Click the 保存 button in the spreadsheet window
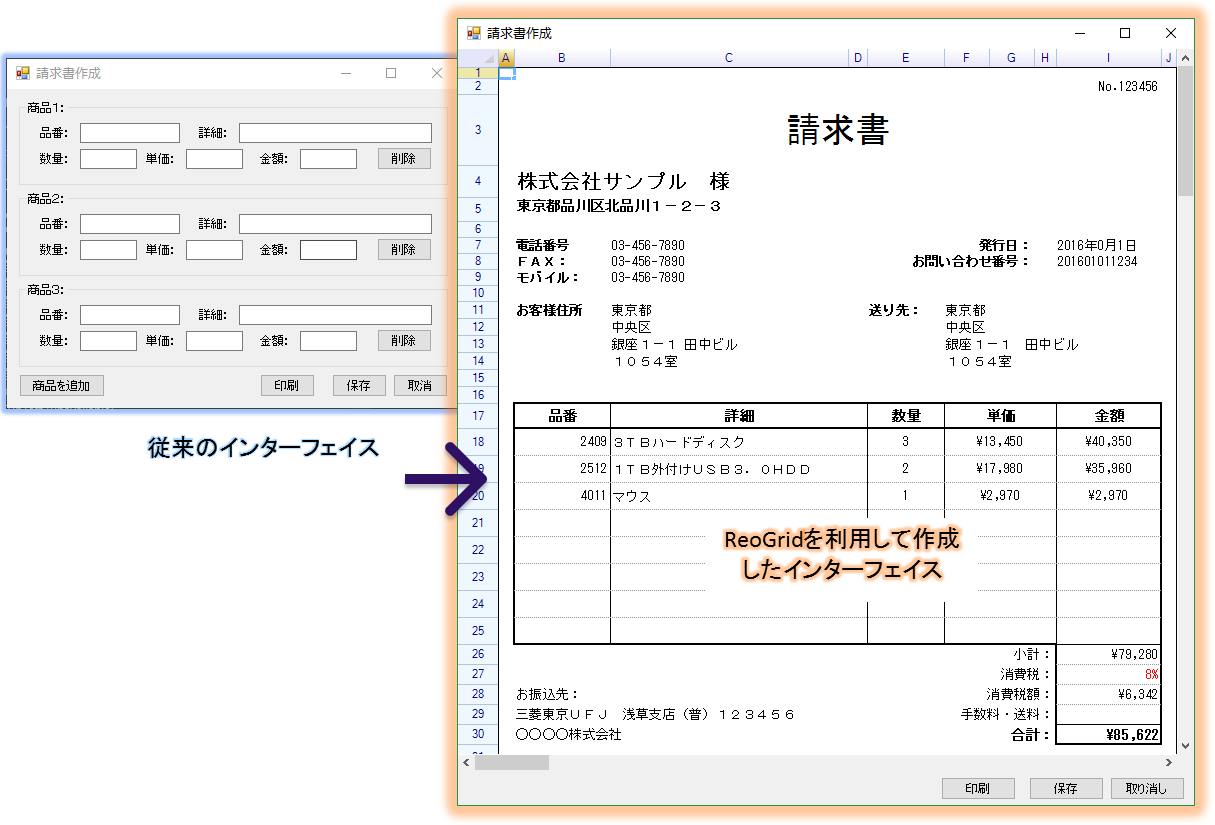The height and width of the screenshot is (825, 1215). point(1065,788)
